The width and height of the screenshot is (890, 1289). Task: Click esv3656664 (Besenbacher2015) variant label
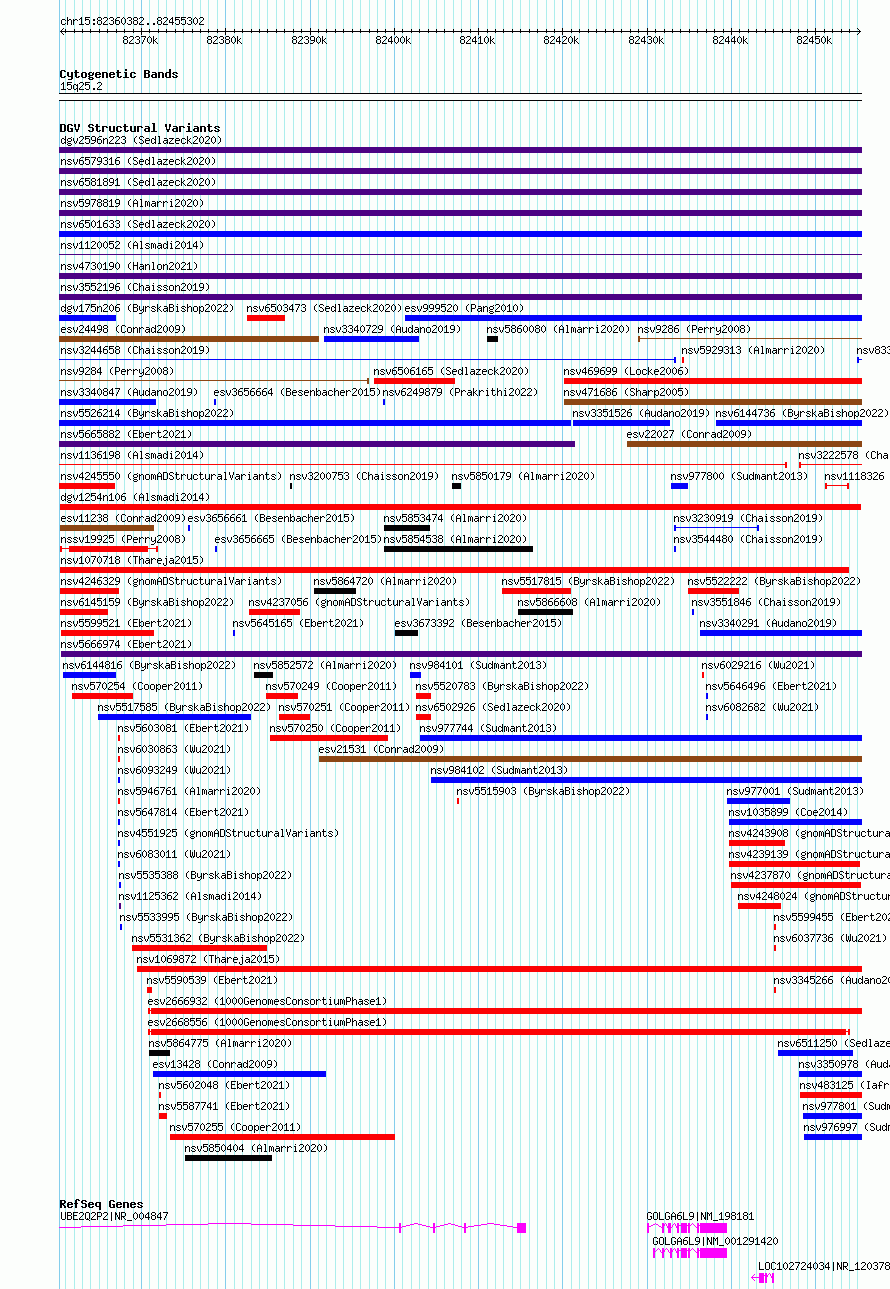[x=295, y=392]
